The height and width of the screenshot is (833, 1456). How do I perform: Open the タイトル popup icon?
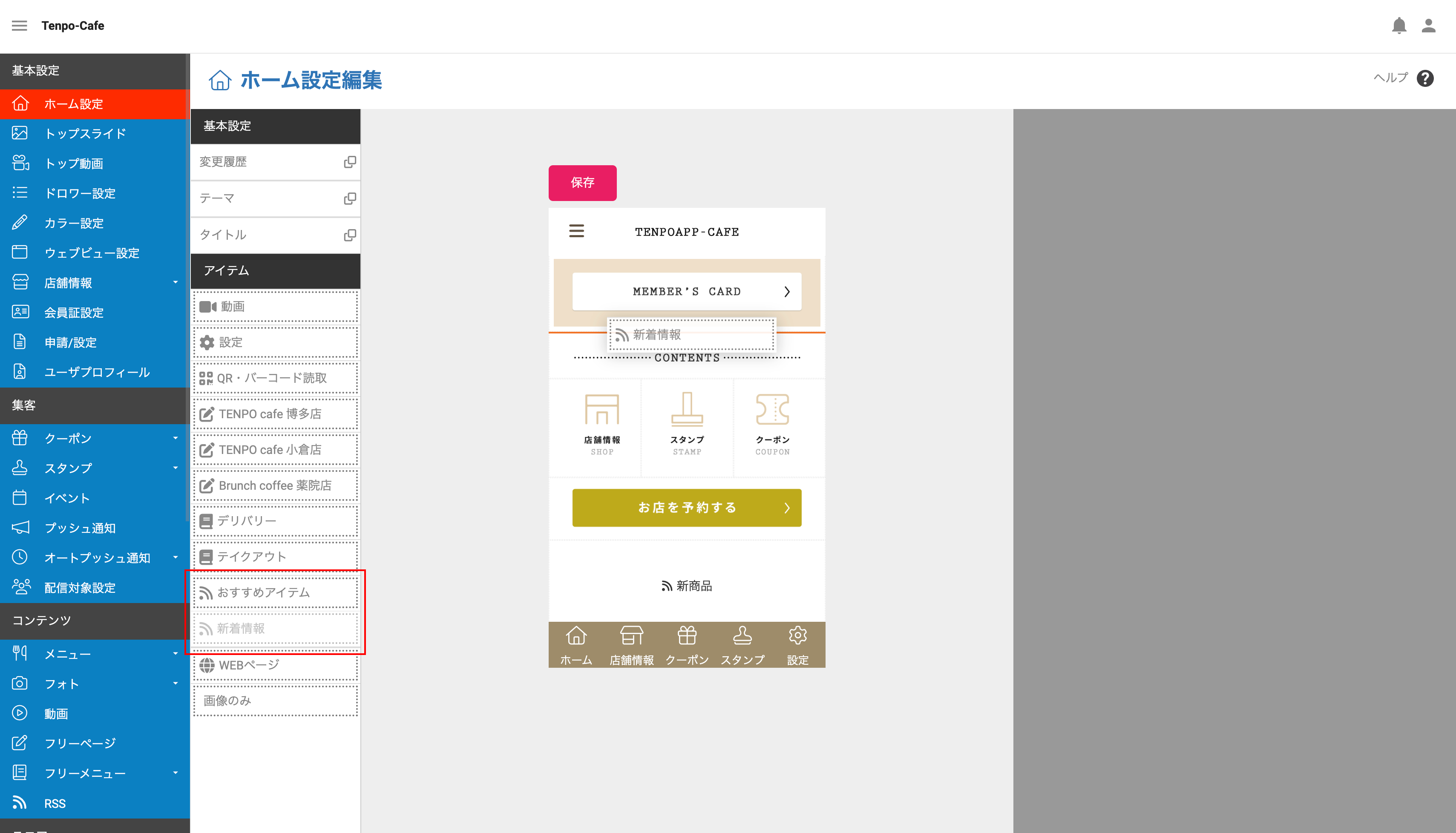coord(350,235)
